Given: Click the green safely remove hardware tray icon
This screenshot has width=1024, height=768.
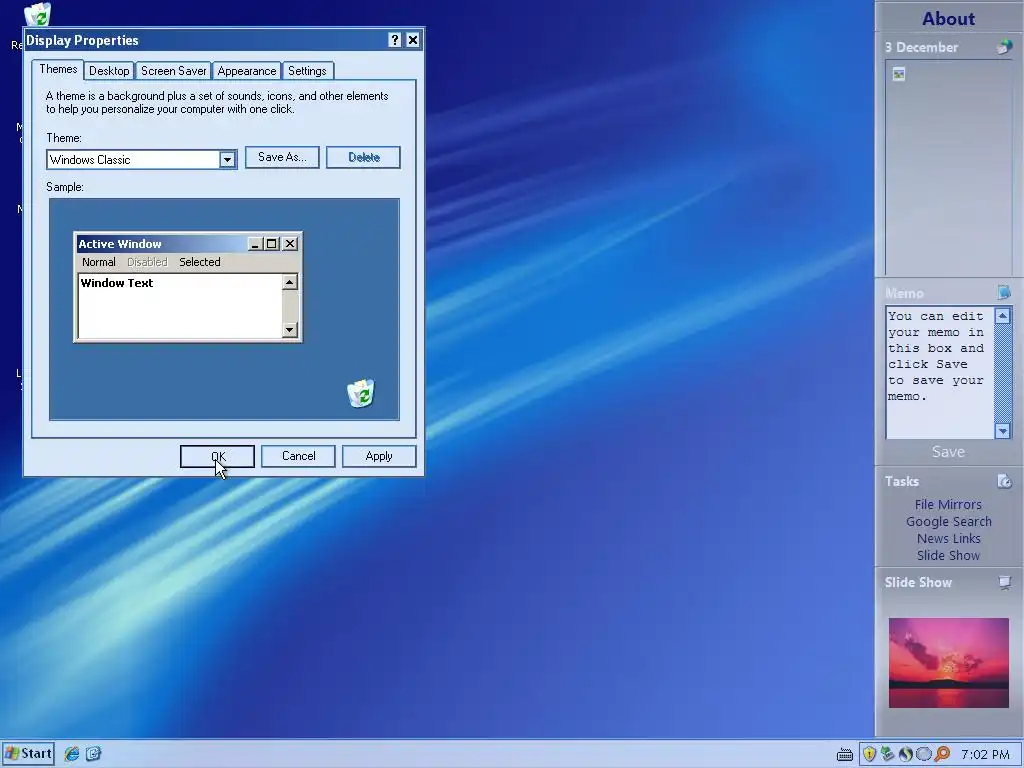Looking at the screenshot, I should point(887,754).
